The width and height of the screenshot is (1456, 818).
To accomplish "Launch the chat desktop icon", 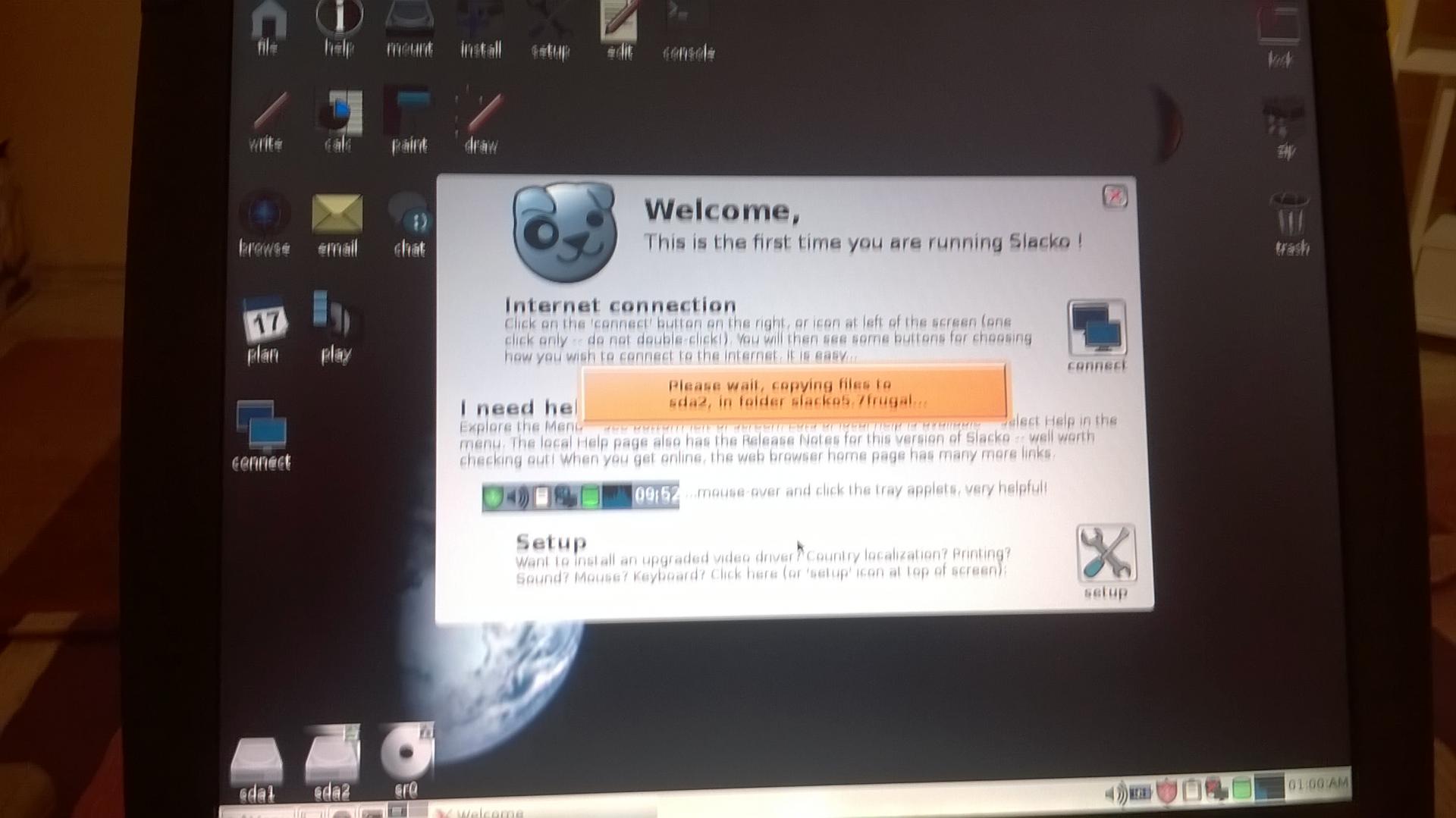I will point(409,226).
